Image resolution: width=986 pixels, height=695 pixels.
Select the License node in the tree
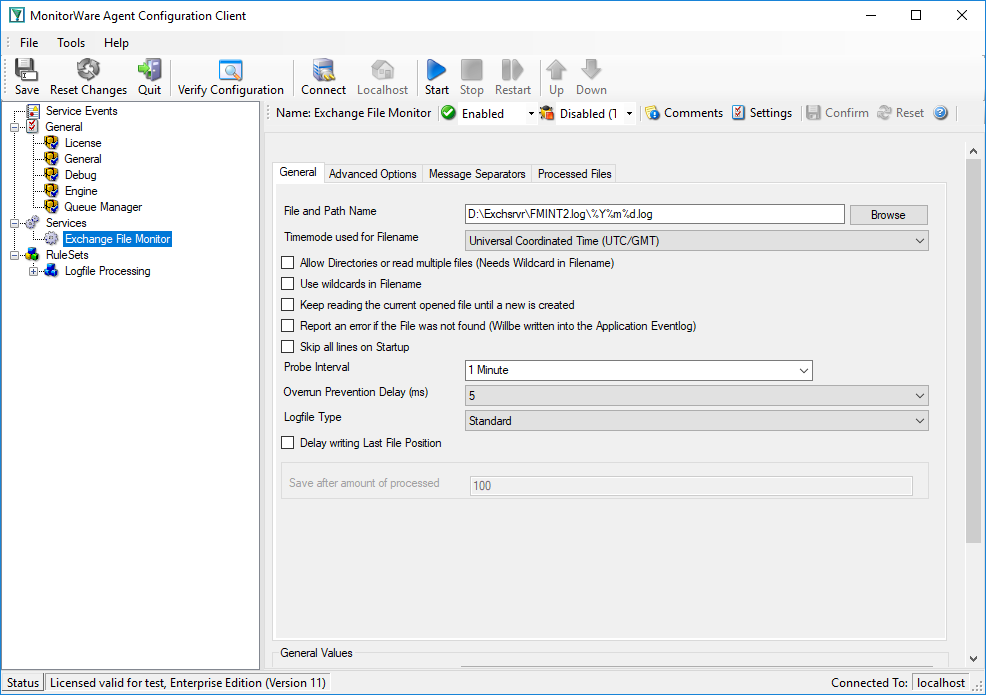pyautogui.click(x=83, y=143)
